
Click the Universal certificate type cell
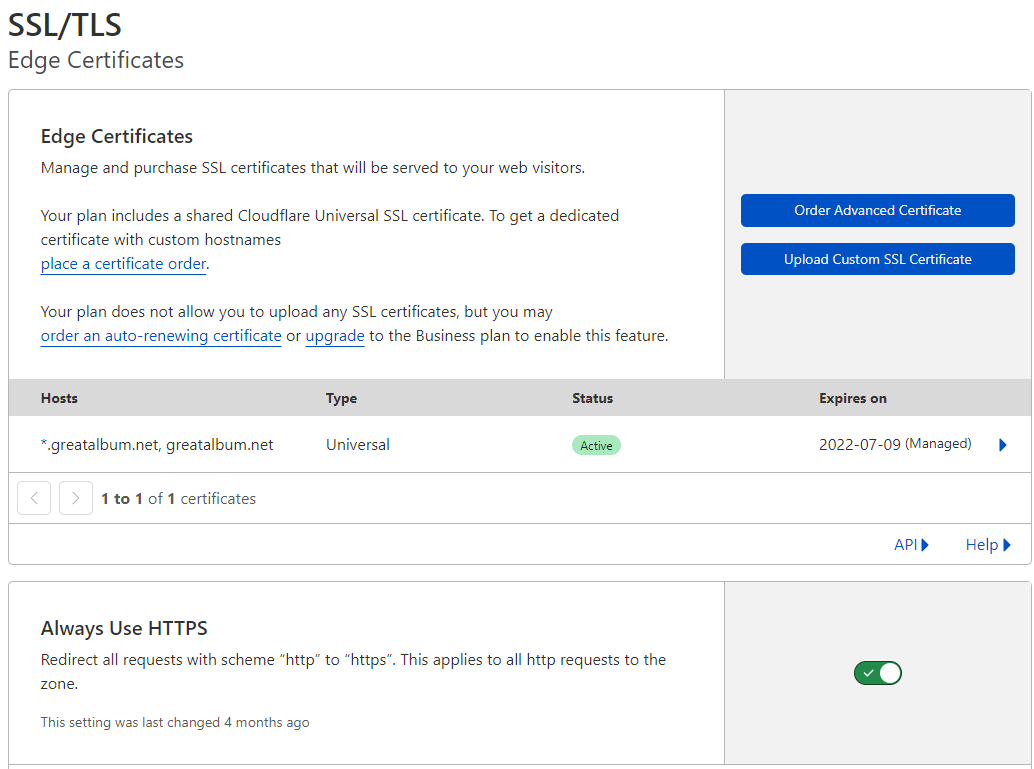coord(357,445)
